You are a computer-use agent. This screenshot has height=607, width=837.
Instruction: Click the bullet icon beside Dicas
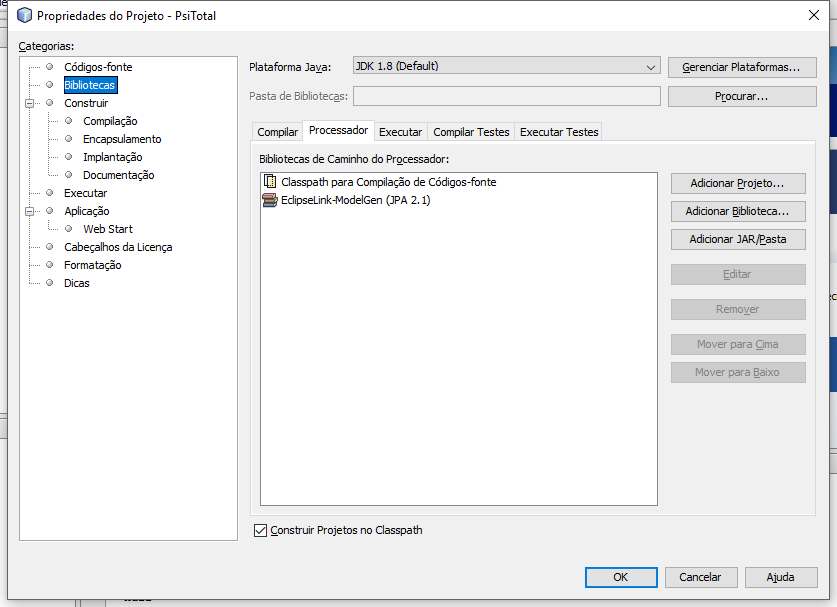click(x=50, y=282)
